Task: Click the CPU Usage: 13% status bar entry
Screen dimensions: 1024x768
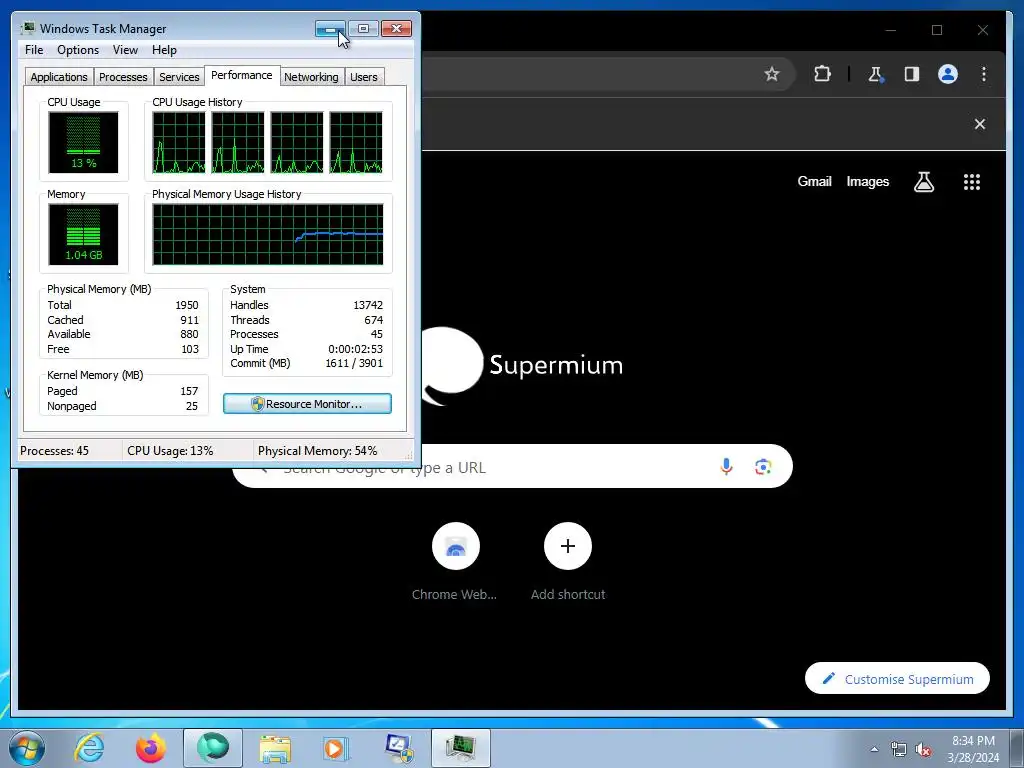Action: [170, 451]
